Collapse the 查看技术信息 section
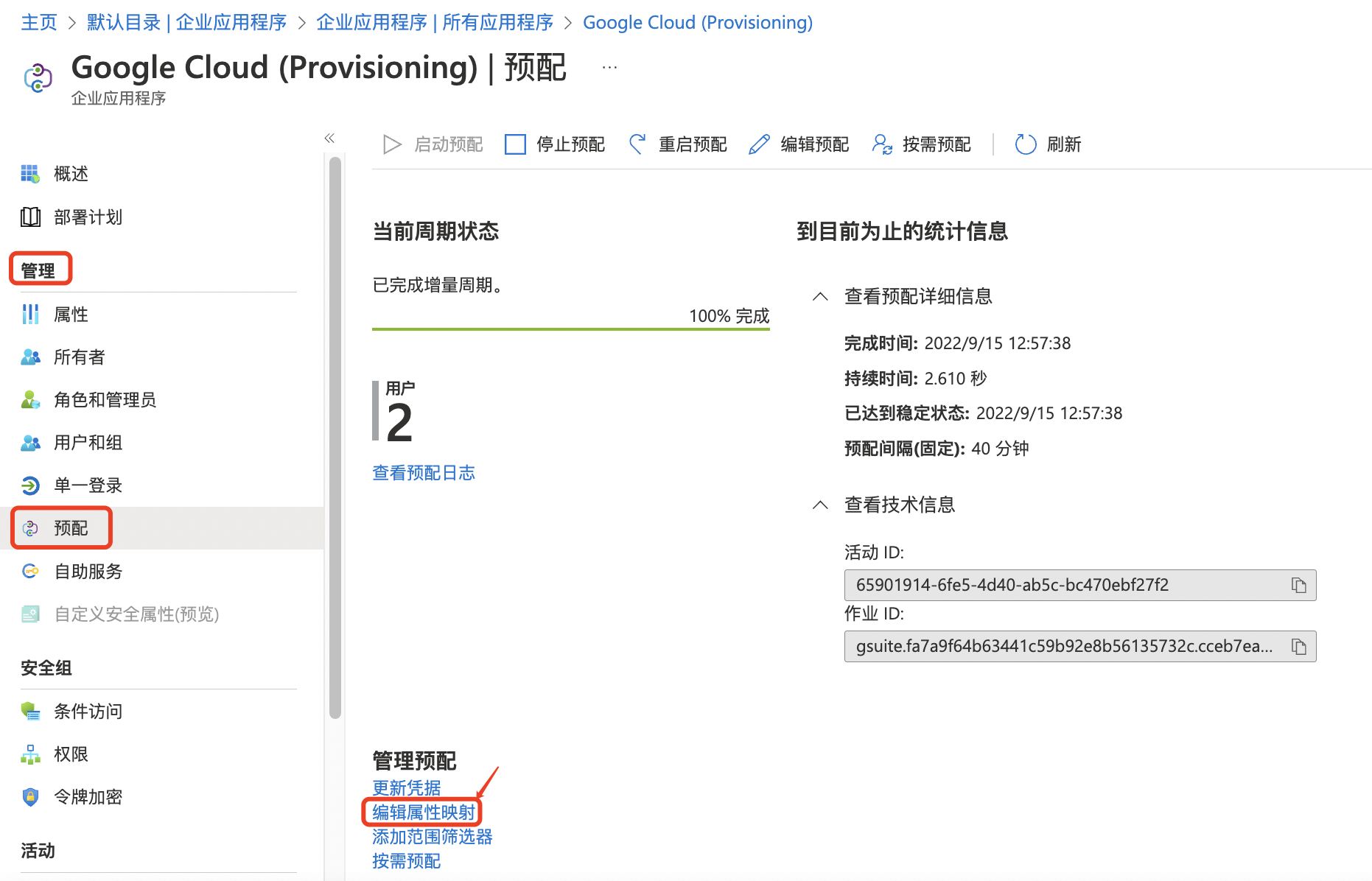This screenshot has width=1372, height=881. 820,505
